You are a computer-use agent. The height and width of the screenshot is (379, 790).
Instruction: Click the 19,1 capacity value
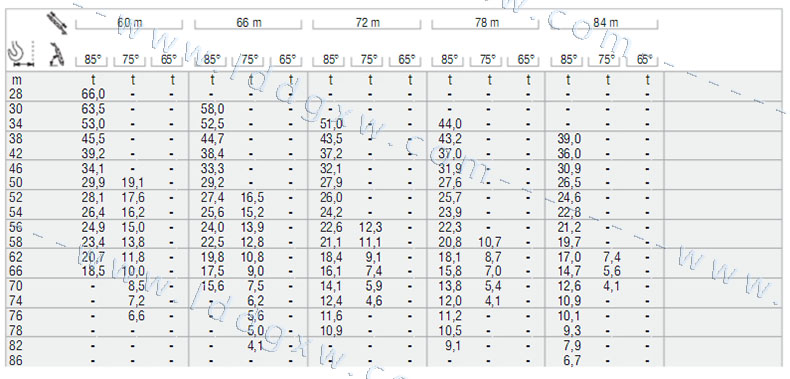pos(132,182)
